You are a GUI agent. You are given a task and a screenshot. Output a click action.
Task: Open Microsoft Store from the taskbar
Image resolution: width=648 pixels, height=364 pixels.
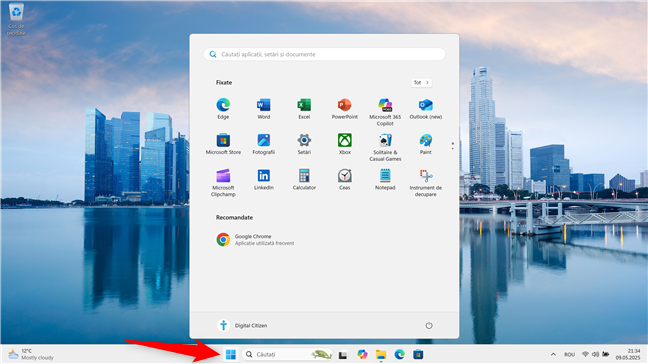coord(418,354)
